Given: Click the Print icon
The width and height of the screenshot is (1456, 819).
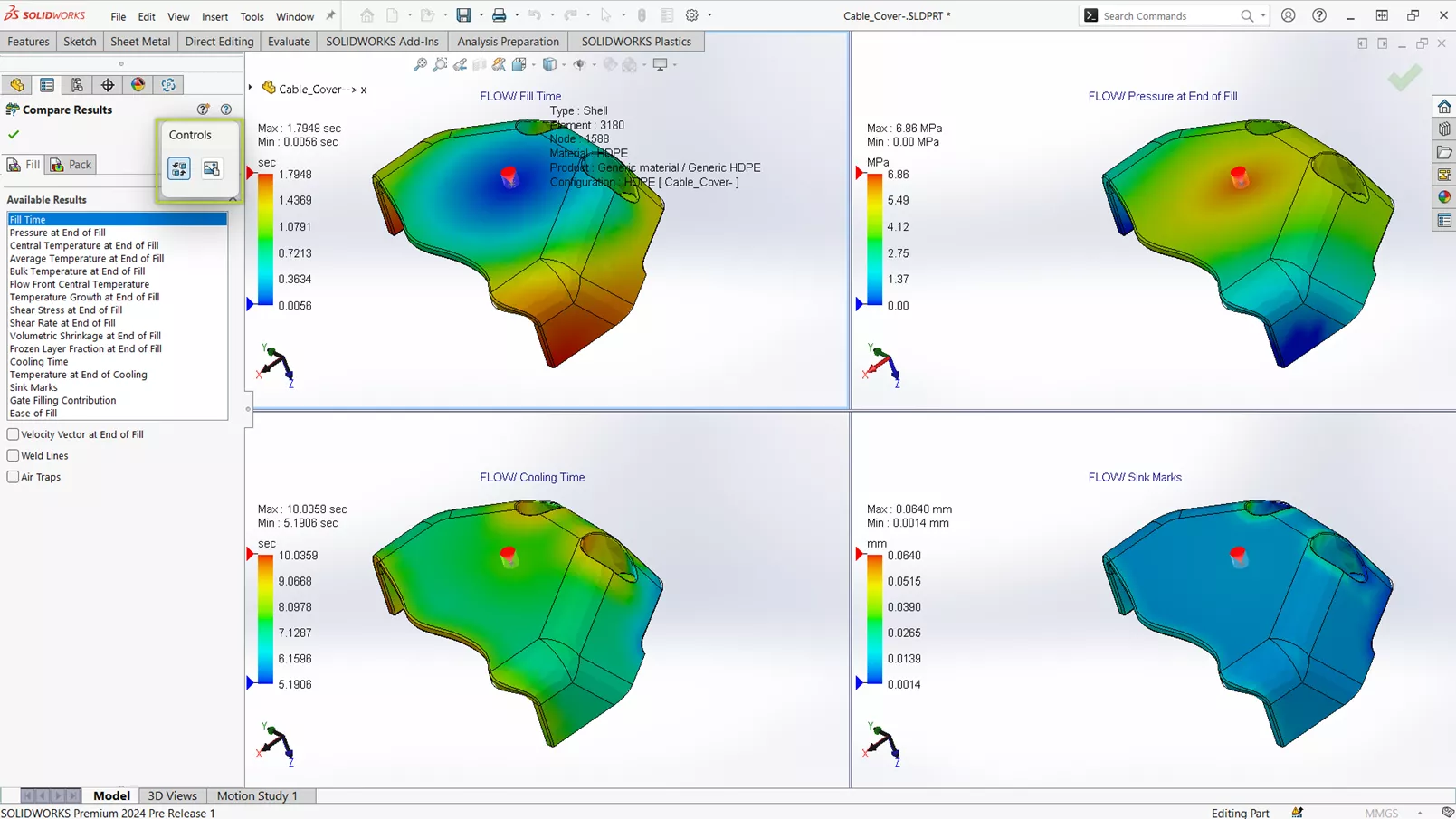Looking at the screenshot, I should [x=499, y=15].
